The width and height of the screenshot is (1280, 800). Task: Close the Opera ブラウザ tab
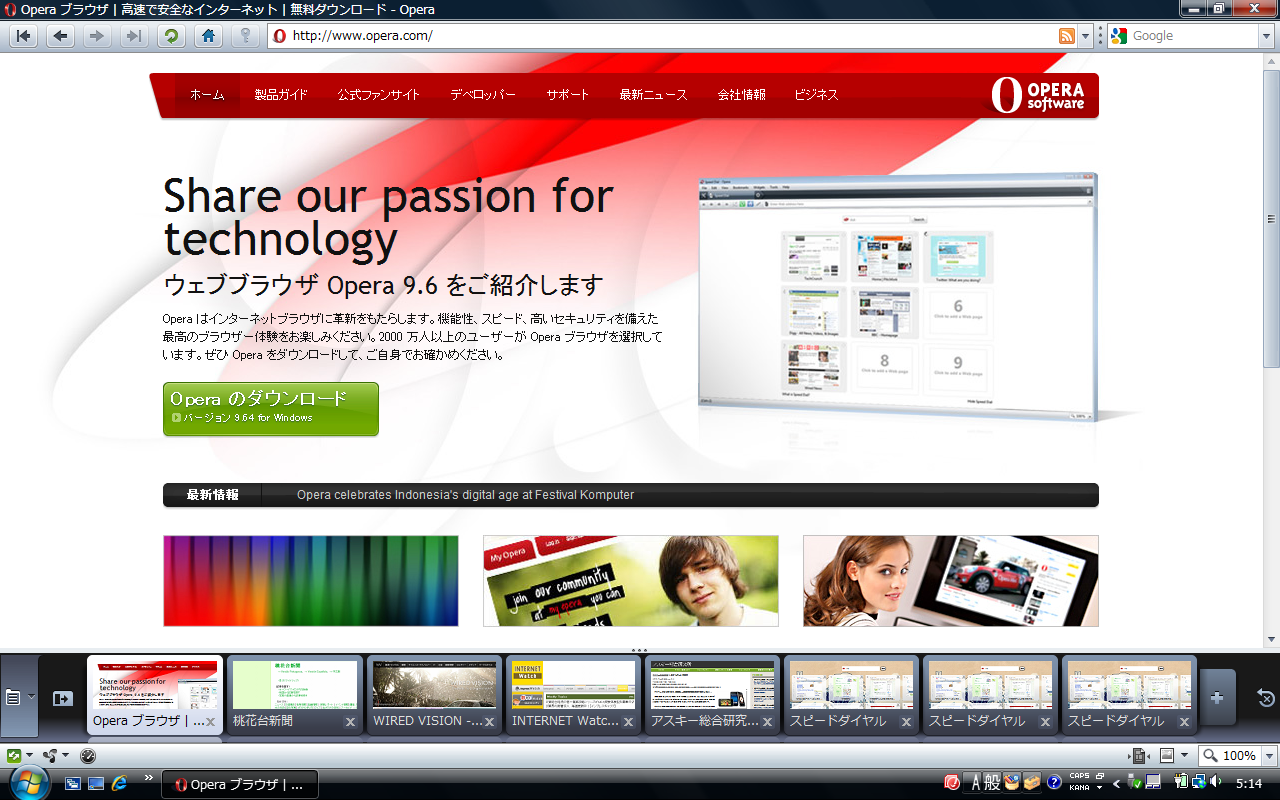(211, 722)
